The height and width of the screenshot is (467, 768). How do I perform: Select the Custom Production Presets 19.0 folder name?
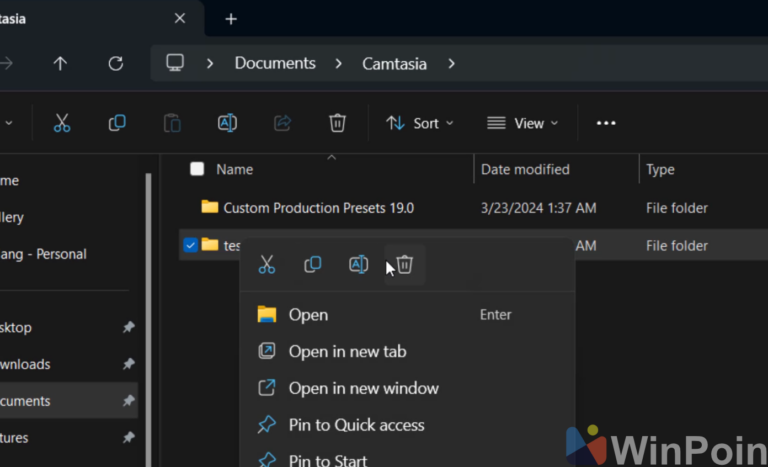[x=319, y=208]
